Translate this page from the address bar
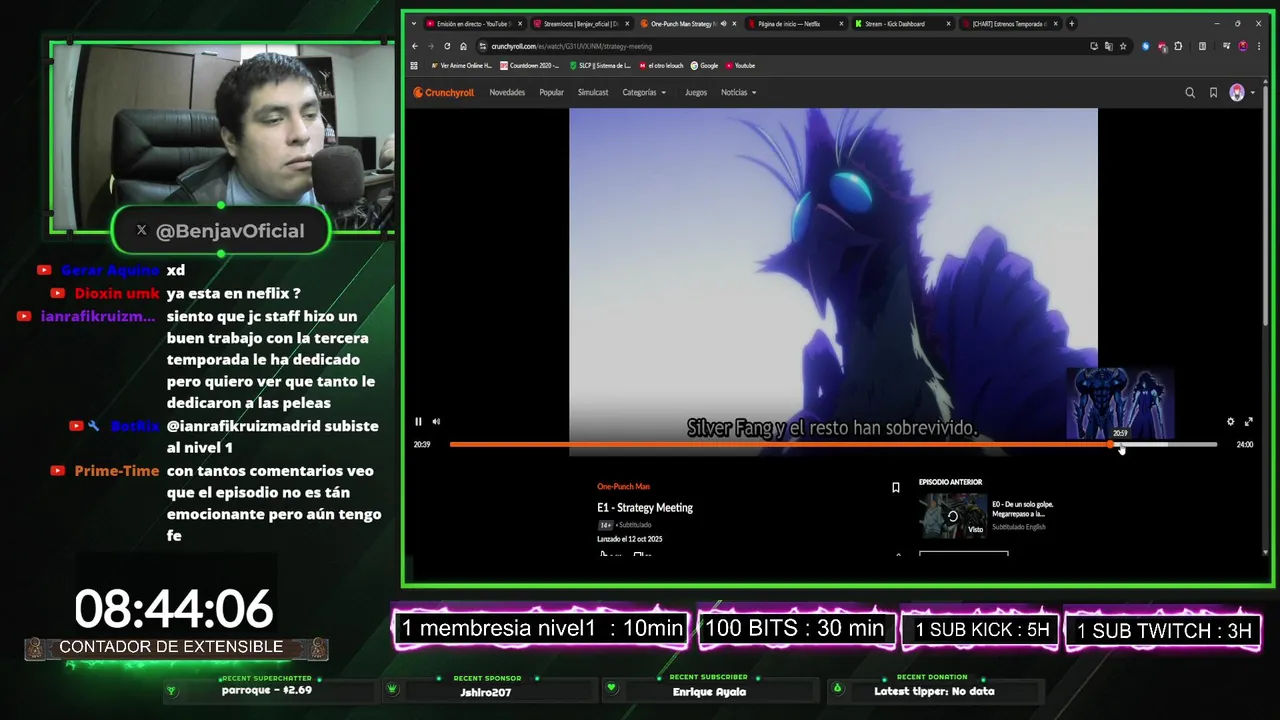This screenshot has width=1280, height=720. (1108, 46)
